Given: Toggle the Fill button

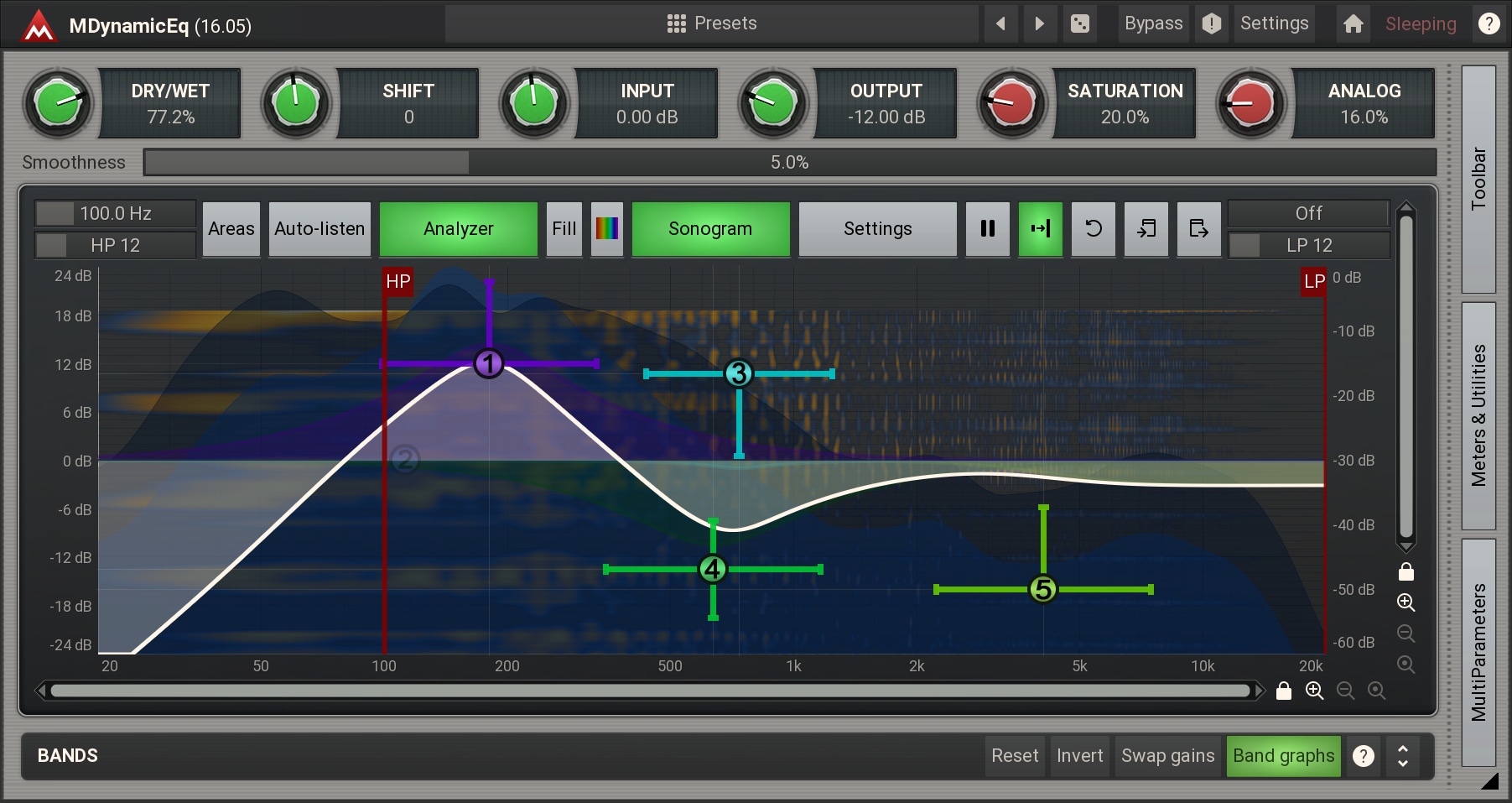Looking at the screenshot, I should tap(564, 228).
